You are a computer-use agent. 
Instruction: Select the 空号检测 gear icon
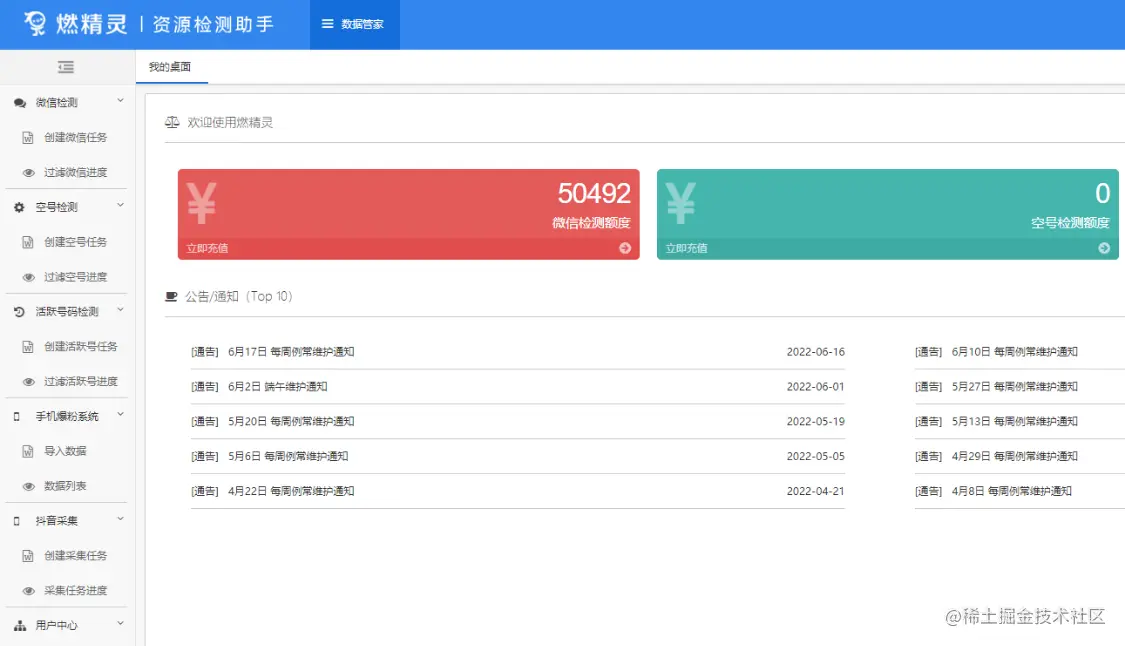20,207
